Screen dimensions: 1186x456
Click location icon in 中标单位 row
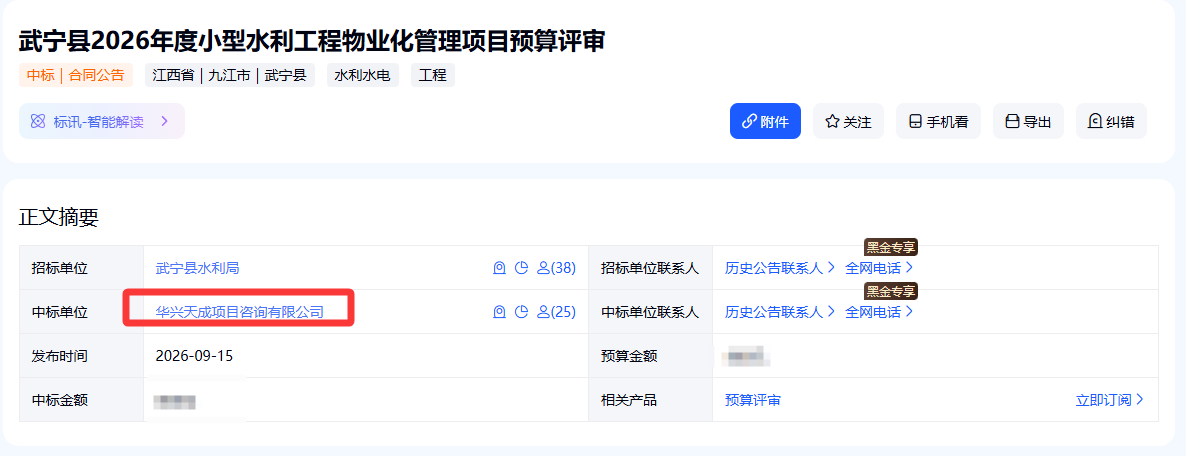tap(498, 312)
